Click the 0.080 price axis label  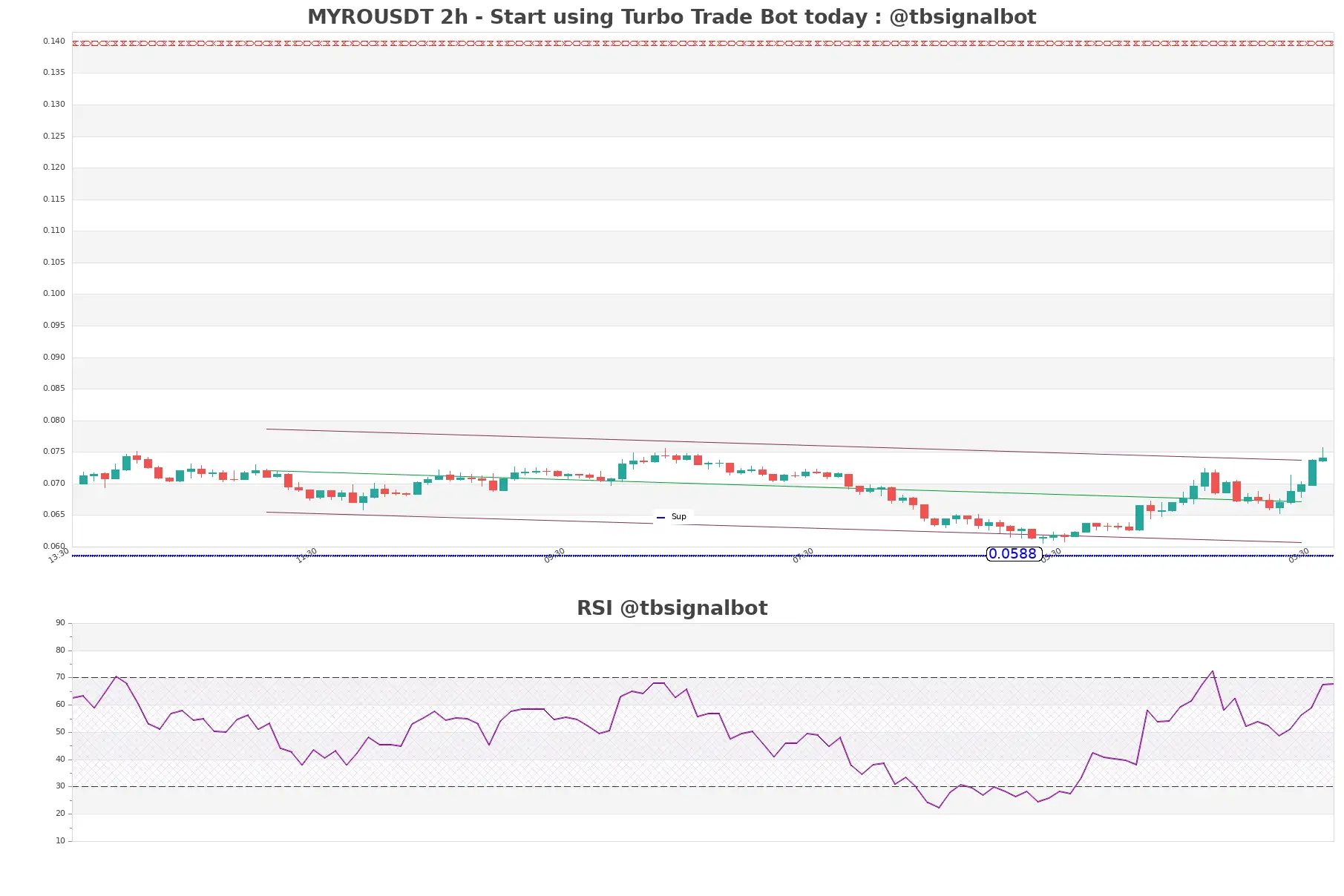pos(54,421)
